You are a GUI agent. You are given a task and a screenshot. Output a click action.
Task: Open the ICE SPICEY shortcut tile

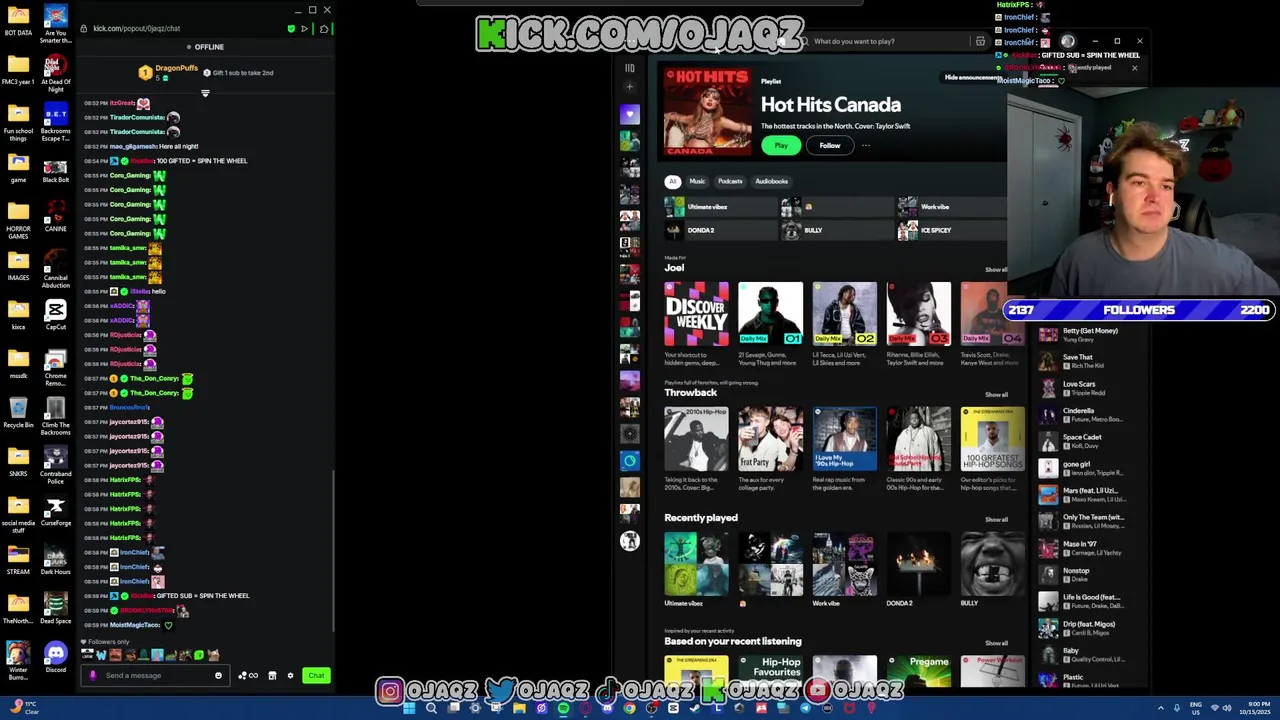[x=952, y=230]
